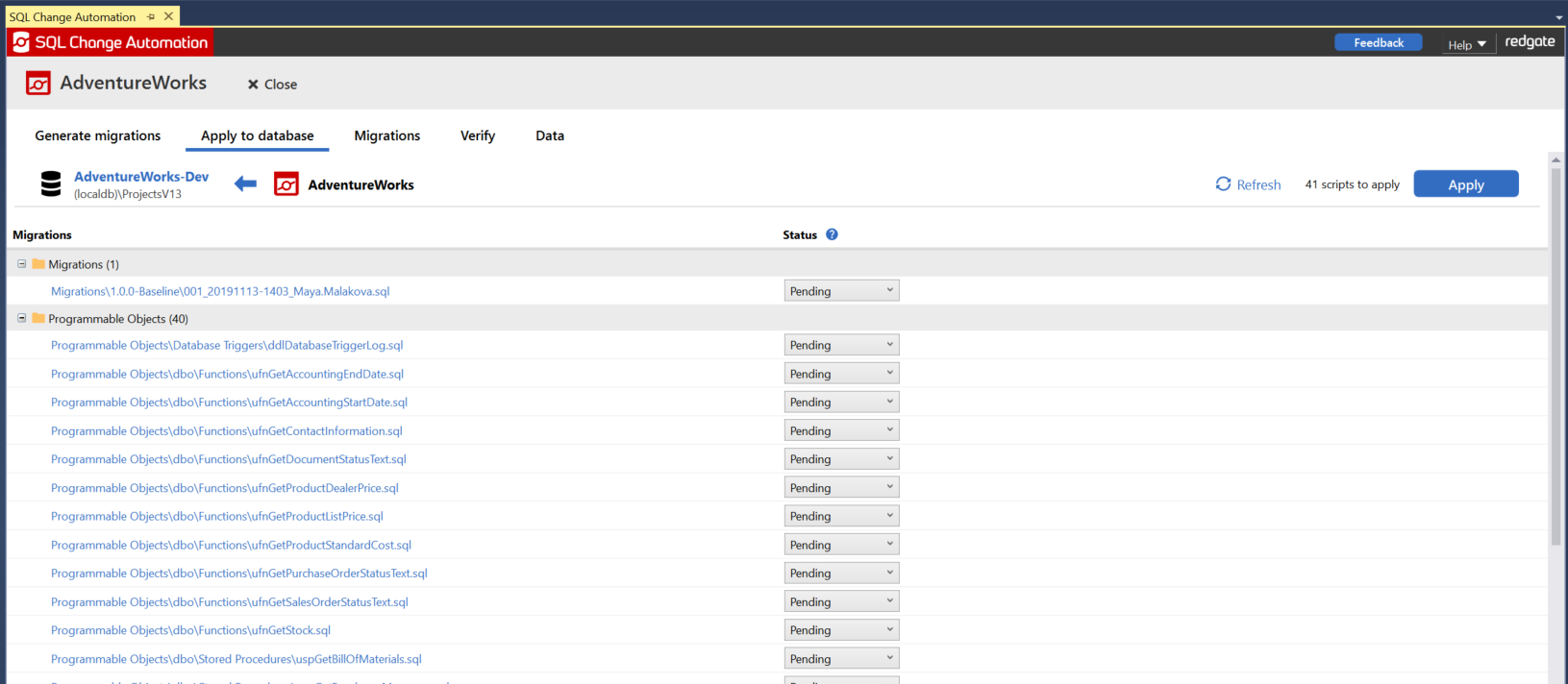Collapse the Migrations (1) tree group
Viewport: 1568px width, 684px height.
(21, 264)
